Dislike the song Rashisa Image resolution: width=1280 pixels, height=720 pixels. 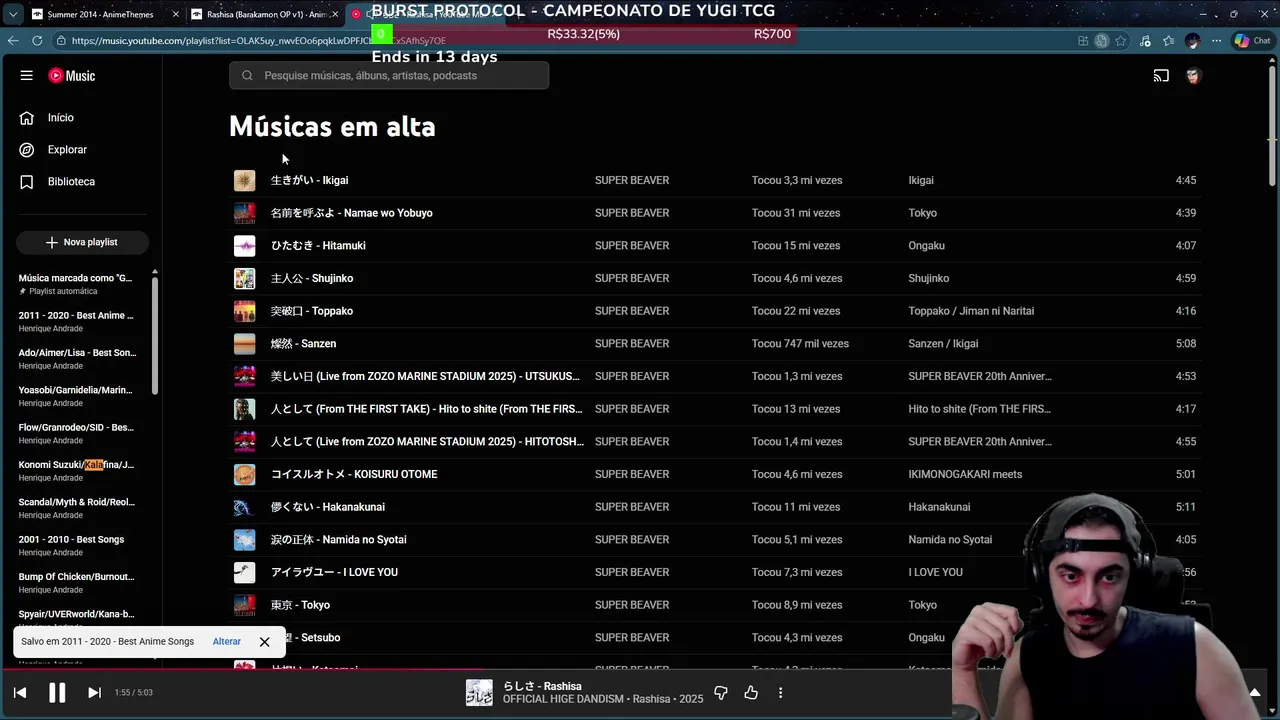click(721, 692)
